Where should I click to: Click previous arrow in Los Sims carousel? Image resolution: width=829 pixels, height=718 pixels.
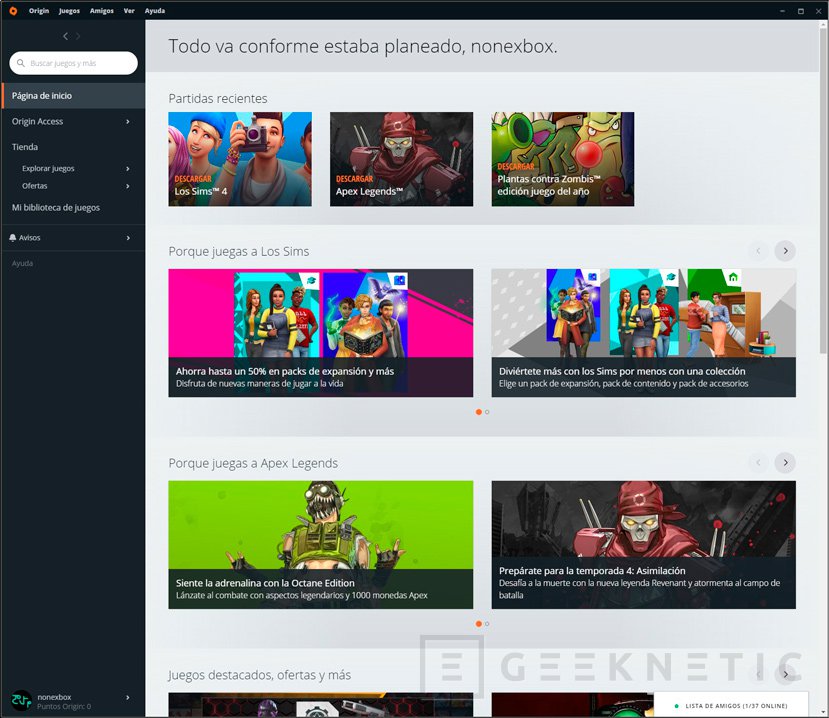coord(758,251)
